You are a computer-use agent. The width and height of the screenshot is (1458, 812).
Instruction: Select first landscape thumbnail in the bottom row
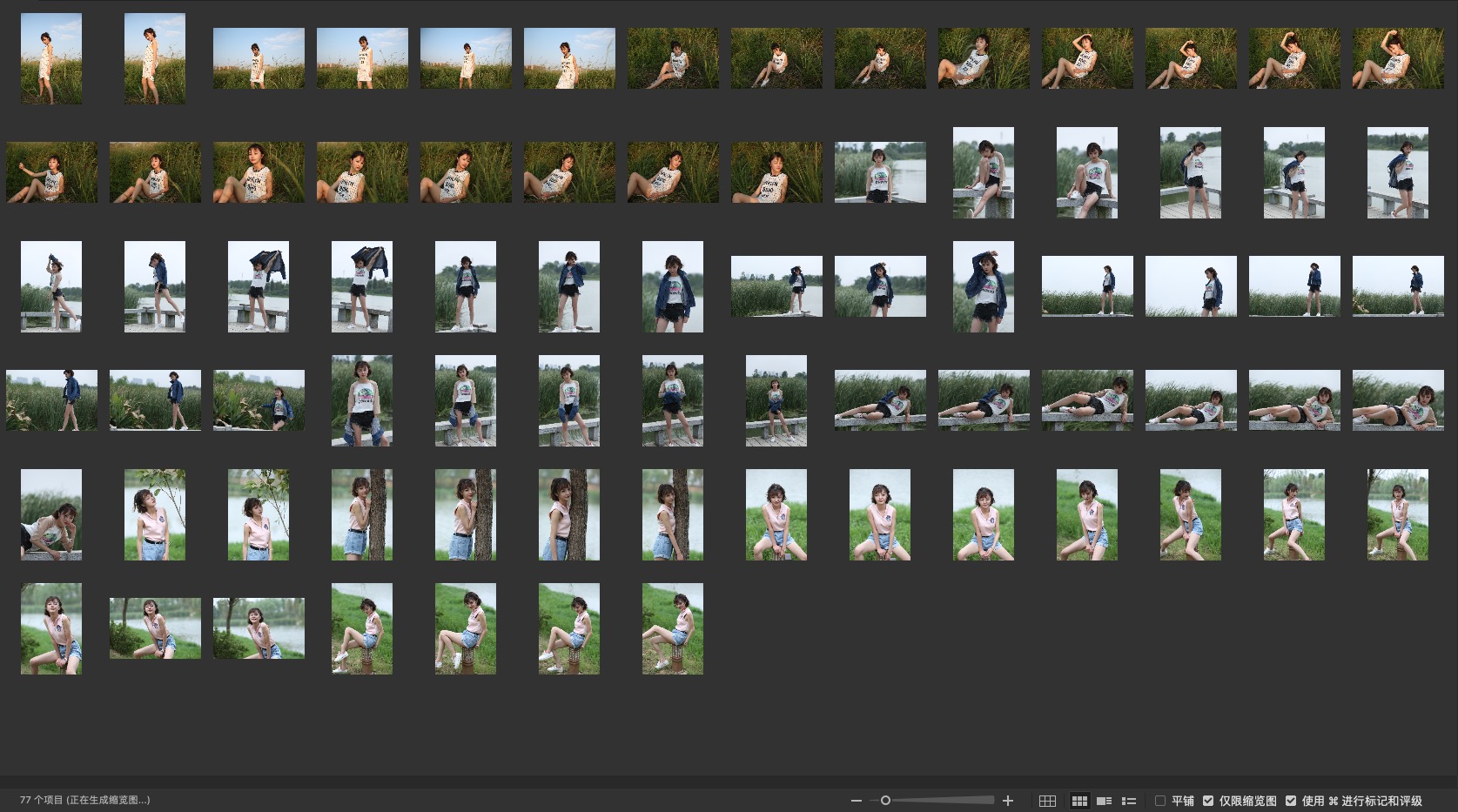155,628
